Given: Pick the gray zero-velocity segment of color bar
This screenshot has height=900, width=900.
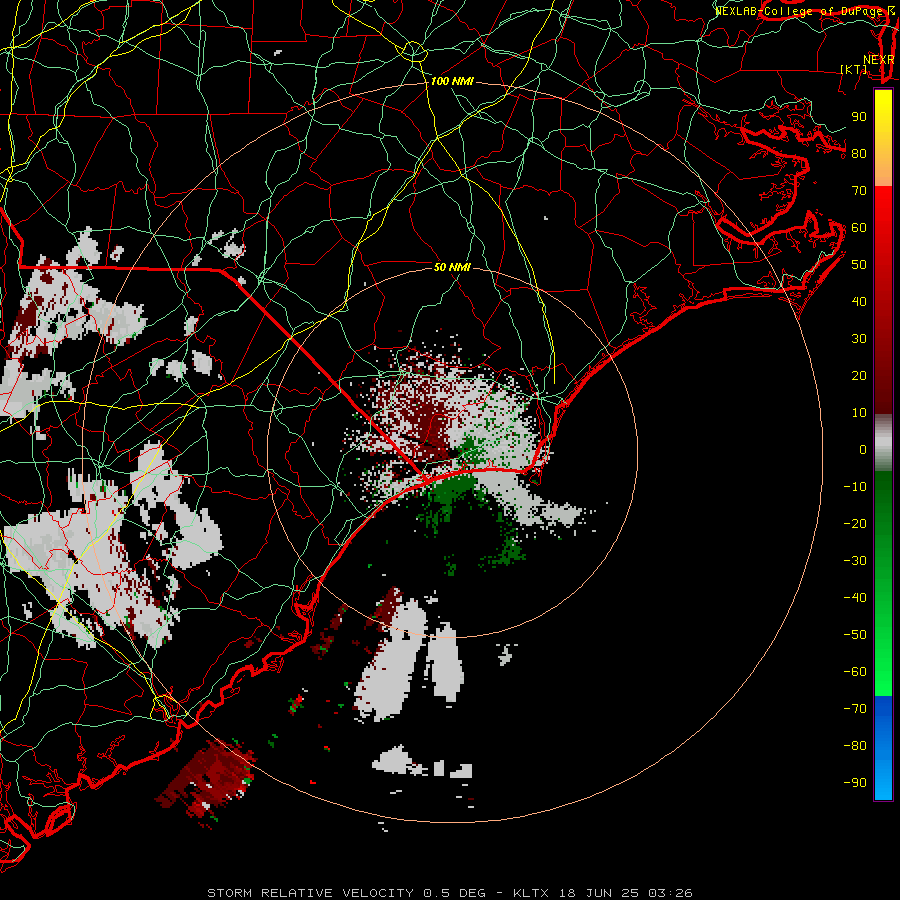Looking at the screenshot, I should tap(883, 445).
